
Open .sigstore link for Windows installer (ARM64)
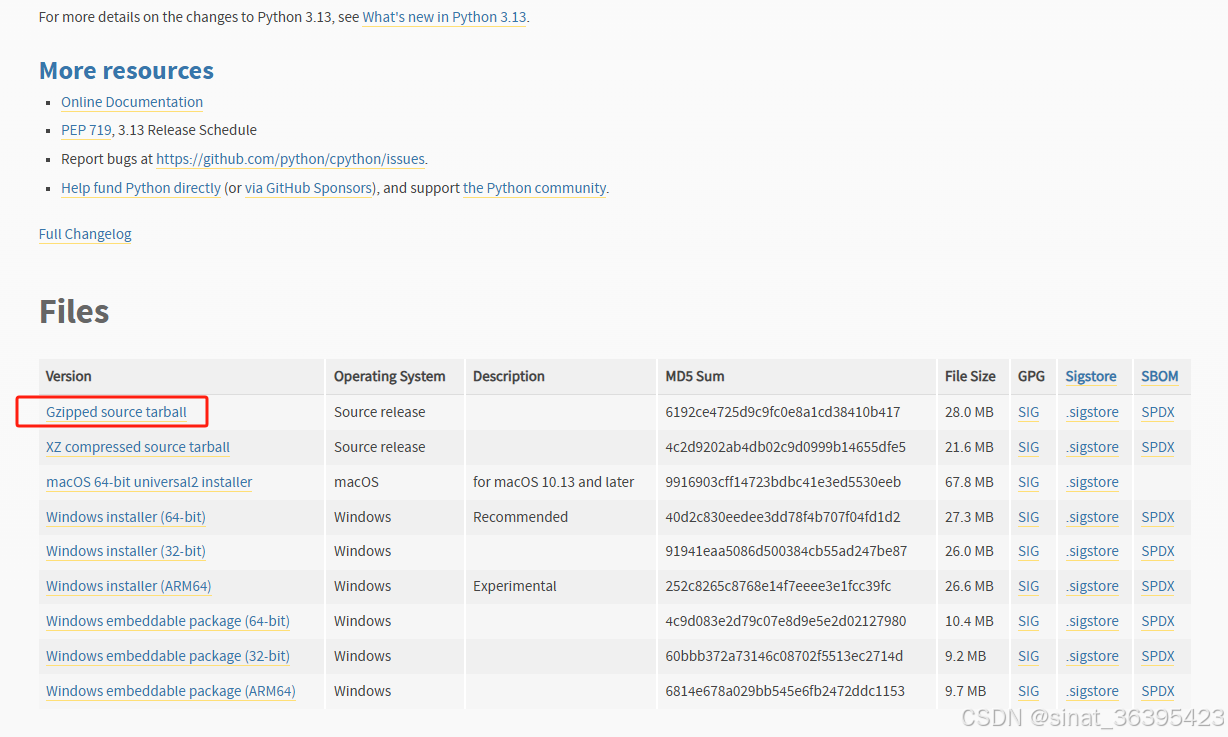1092,586
